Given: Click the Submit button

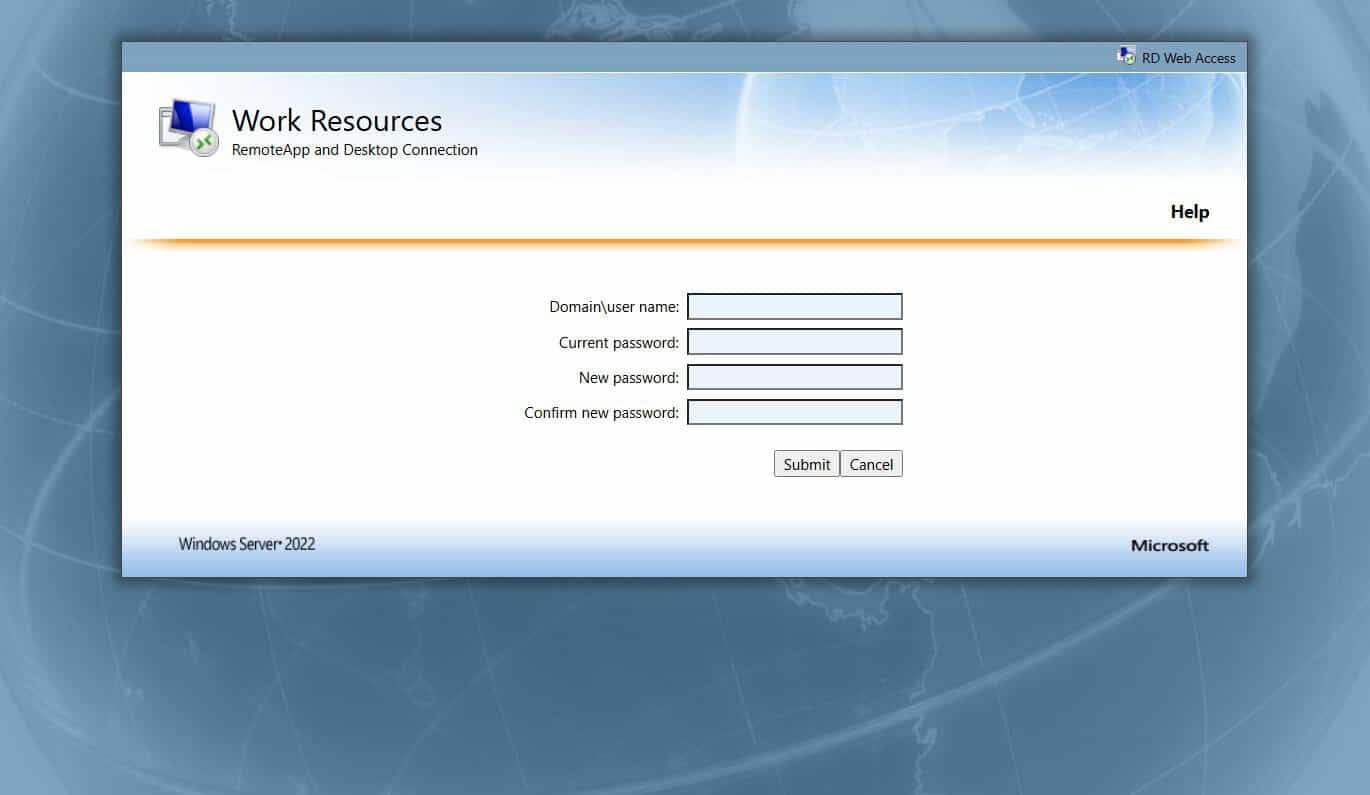Looking at the screenshot, I should (806, 463).
